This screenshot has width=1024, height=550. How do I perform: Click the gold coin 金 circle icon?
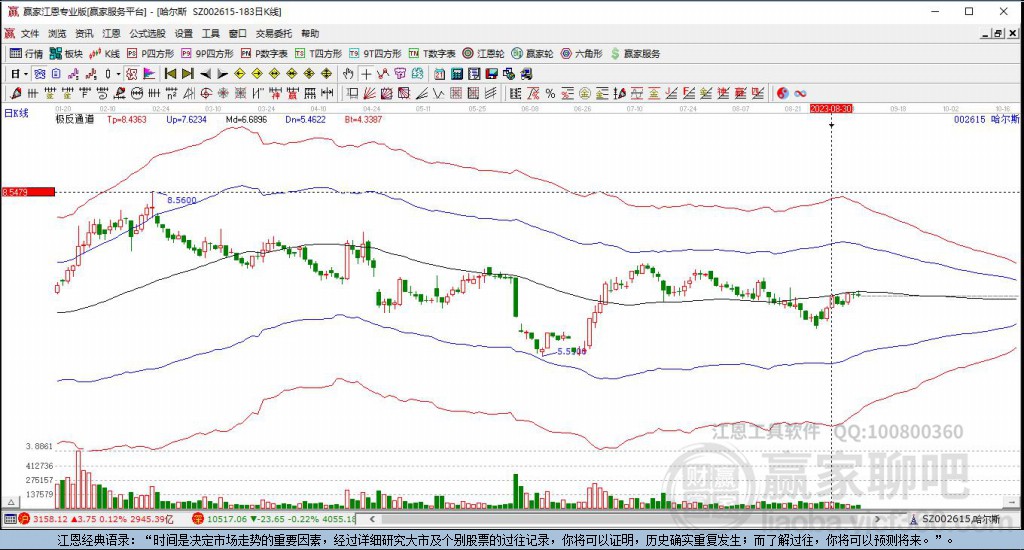[585, 93]
